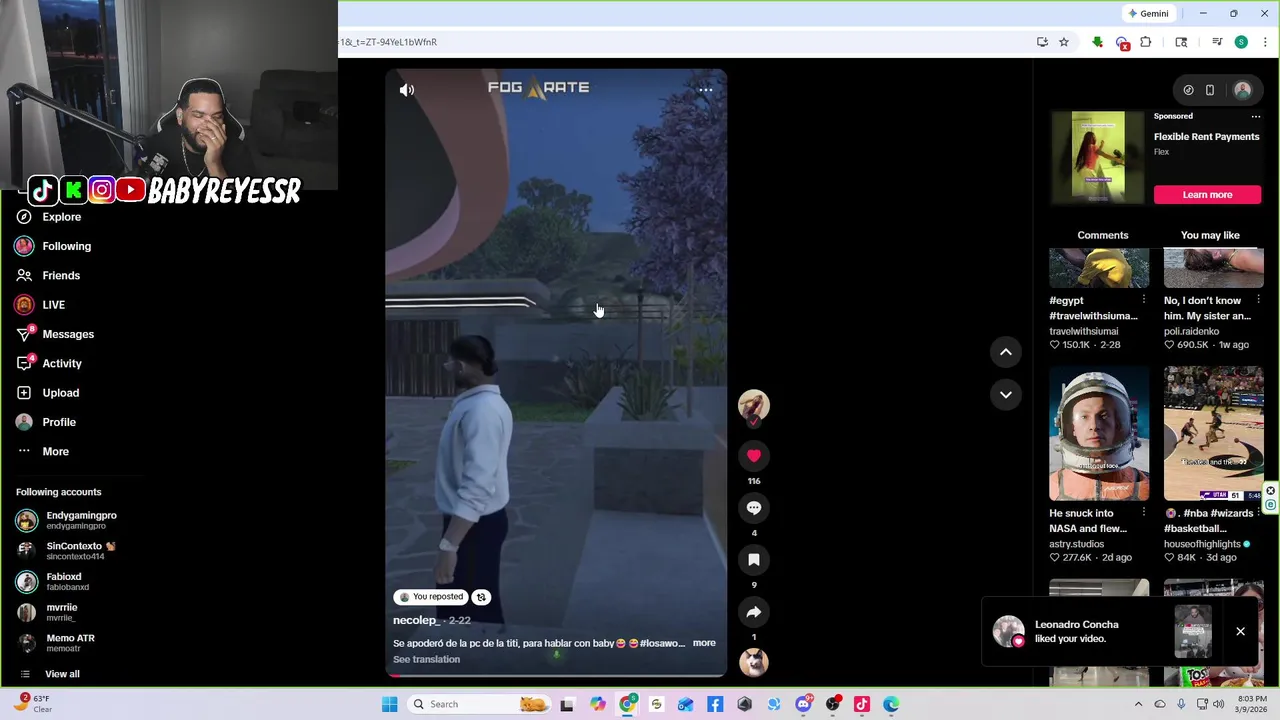
Task: Open Discord from the taskbar
Action: (803, 704)
